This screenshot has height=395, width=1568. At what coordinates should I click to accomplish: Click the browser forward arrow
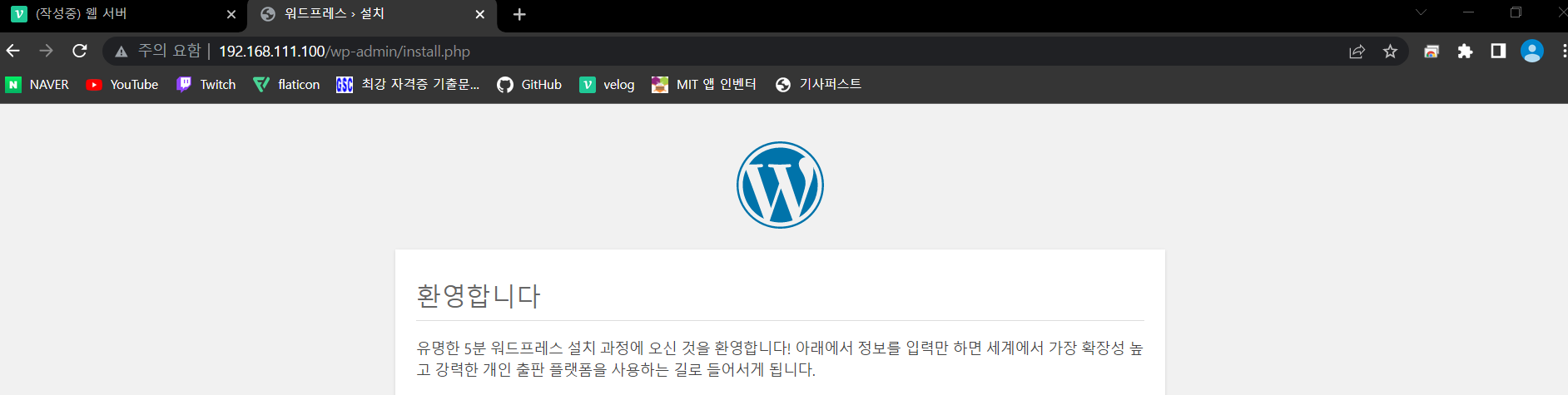(x=47, y=52)
